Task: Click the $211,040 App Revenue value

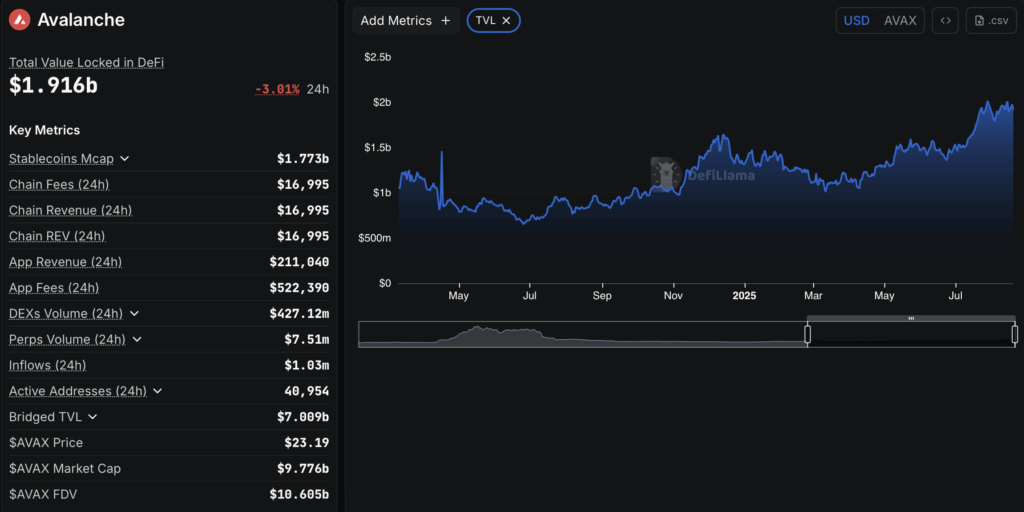Action: (299, 262)
